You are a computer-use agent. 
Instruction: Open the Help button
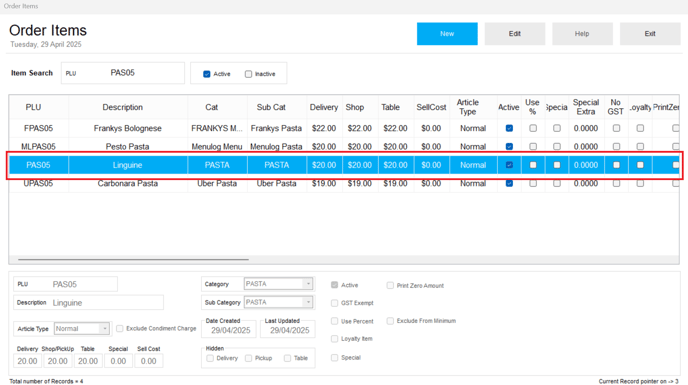(582, 34)
